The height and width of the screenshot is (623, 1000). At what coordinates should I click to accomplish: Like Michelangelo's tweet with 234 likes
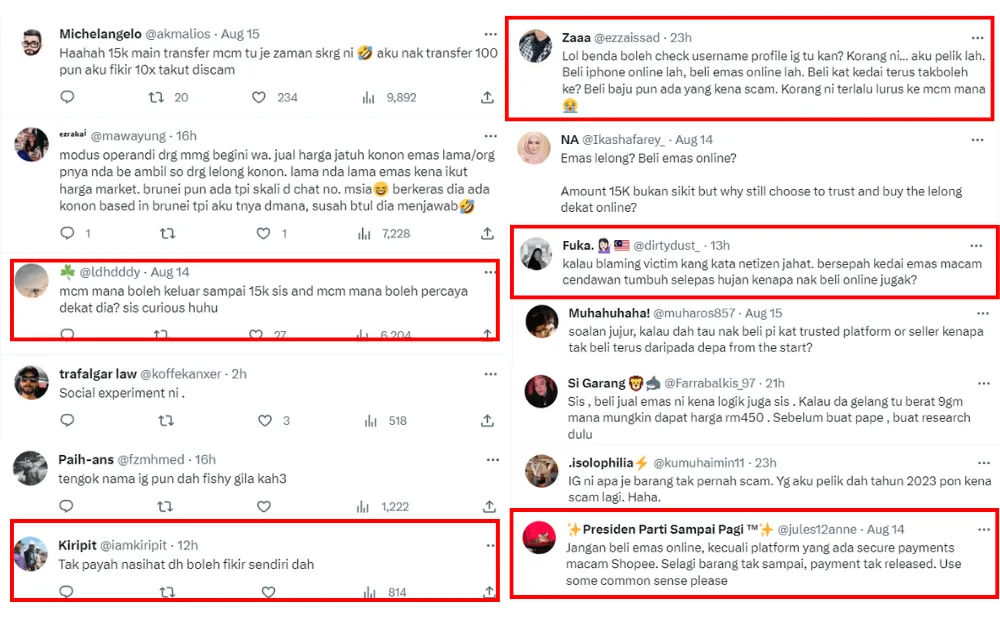(259, 97)
